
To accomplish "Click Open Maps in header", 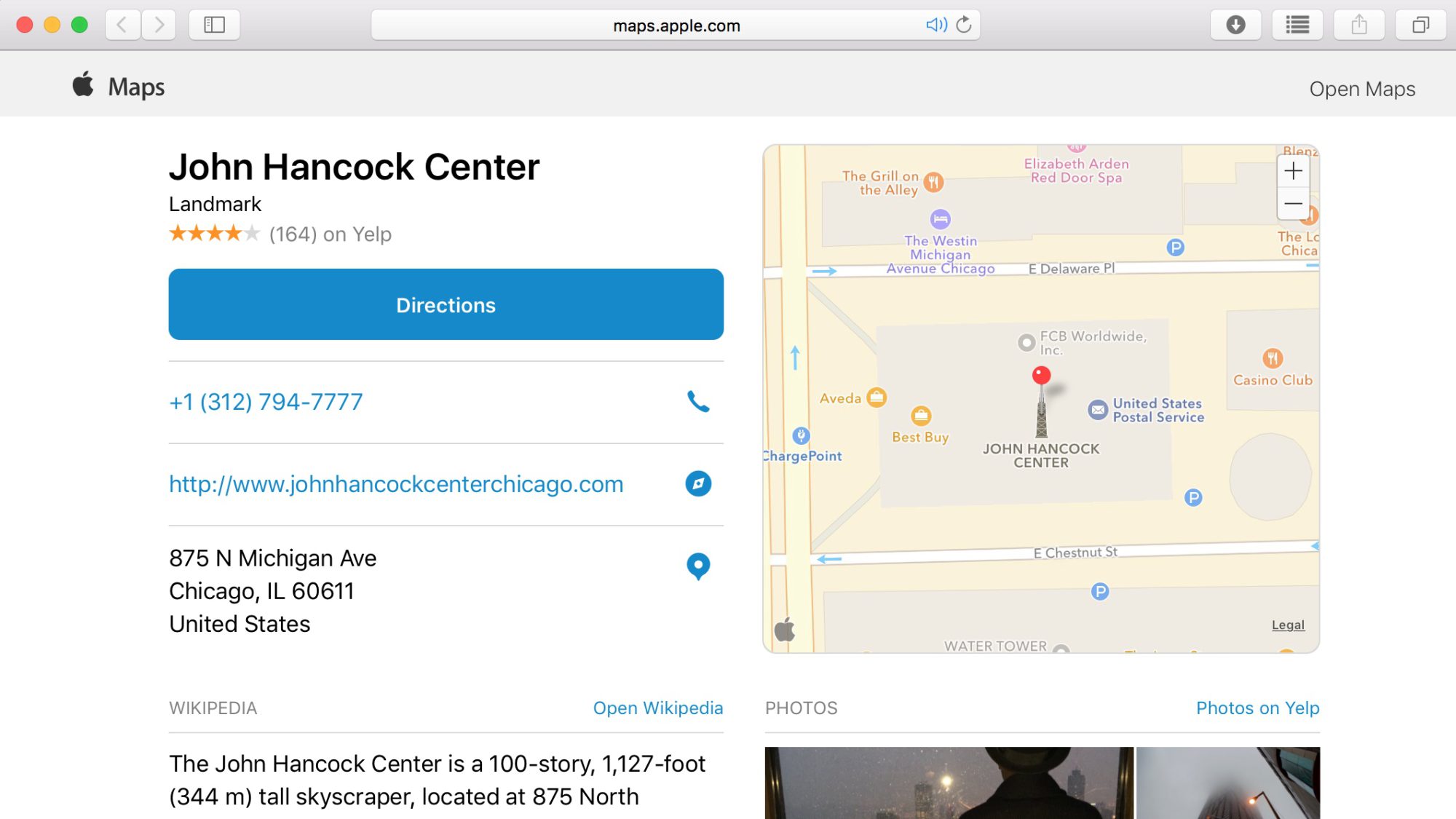I will 1361,89.
